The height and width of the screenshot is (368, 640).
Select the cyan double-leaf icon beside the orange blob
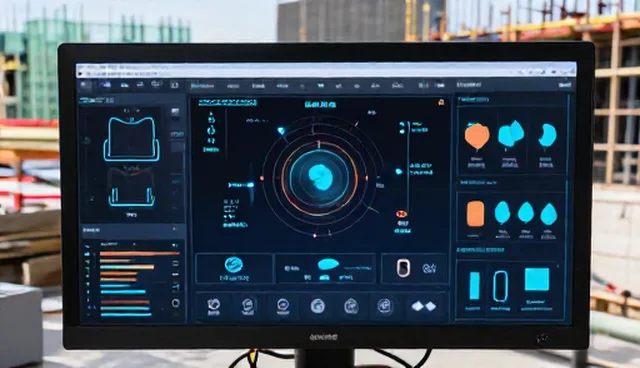[511, 133]
